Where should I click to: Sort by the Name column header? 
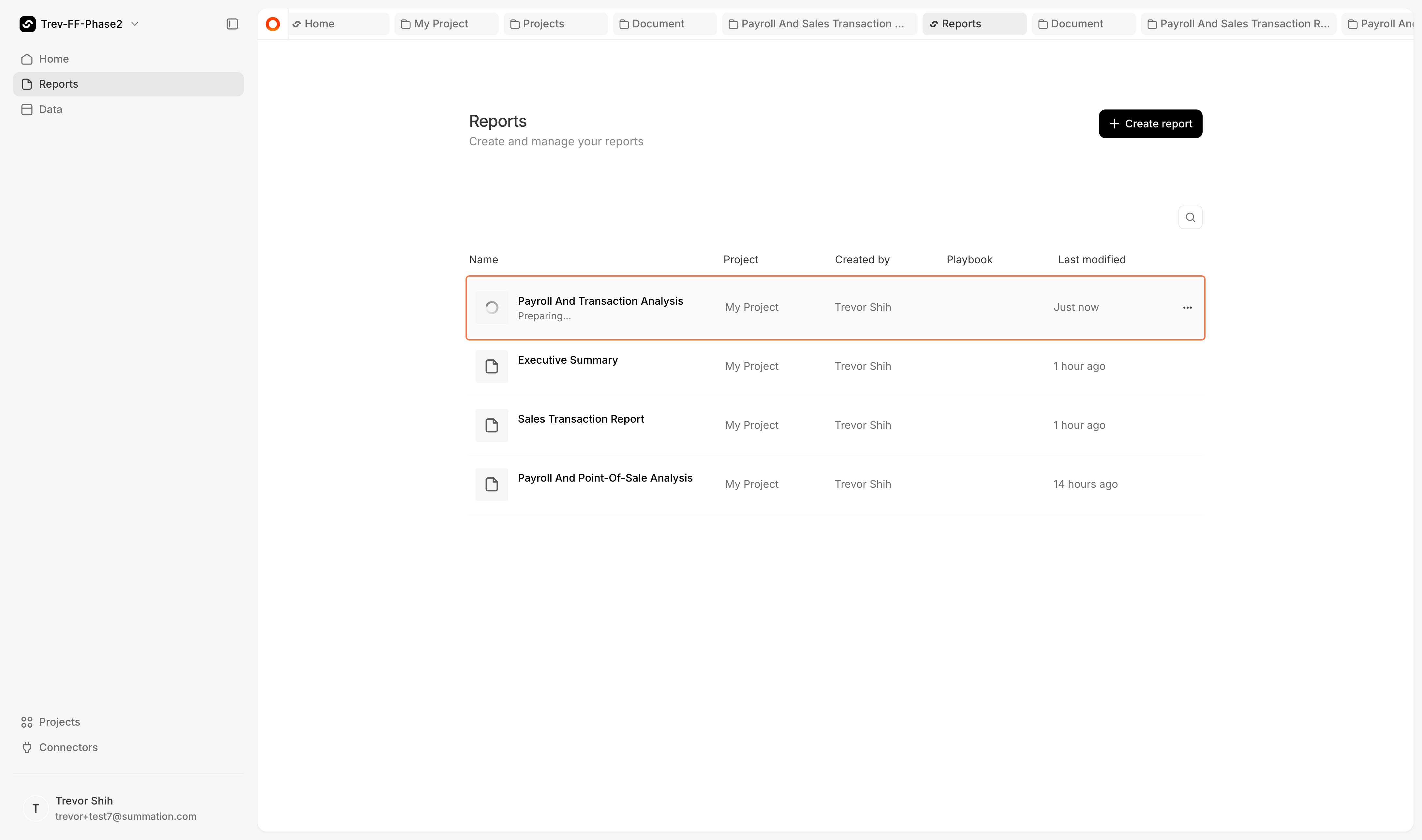(483, 259)
